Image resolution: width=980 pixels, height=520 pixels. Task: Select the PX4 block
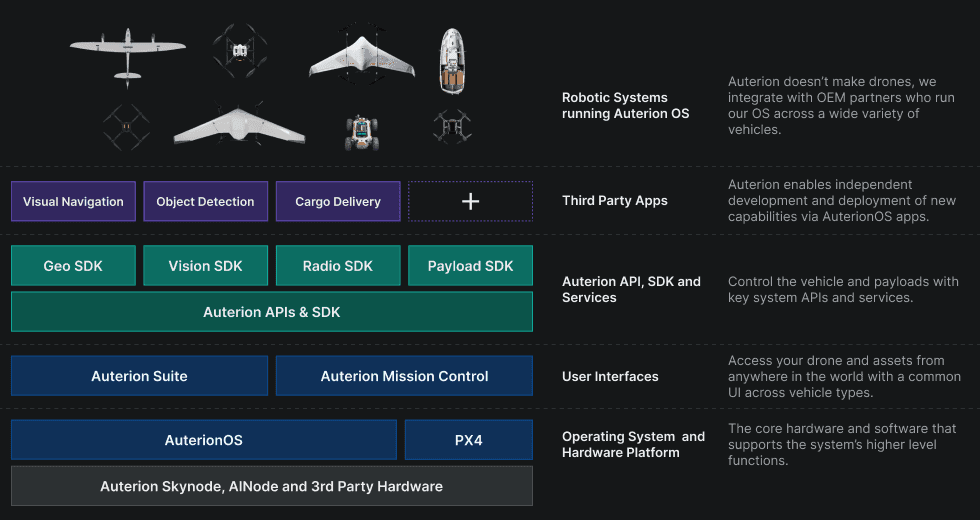(x=469, y=440)
